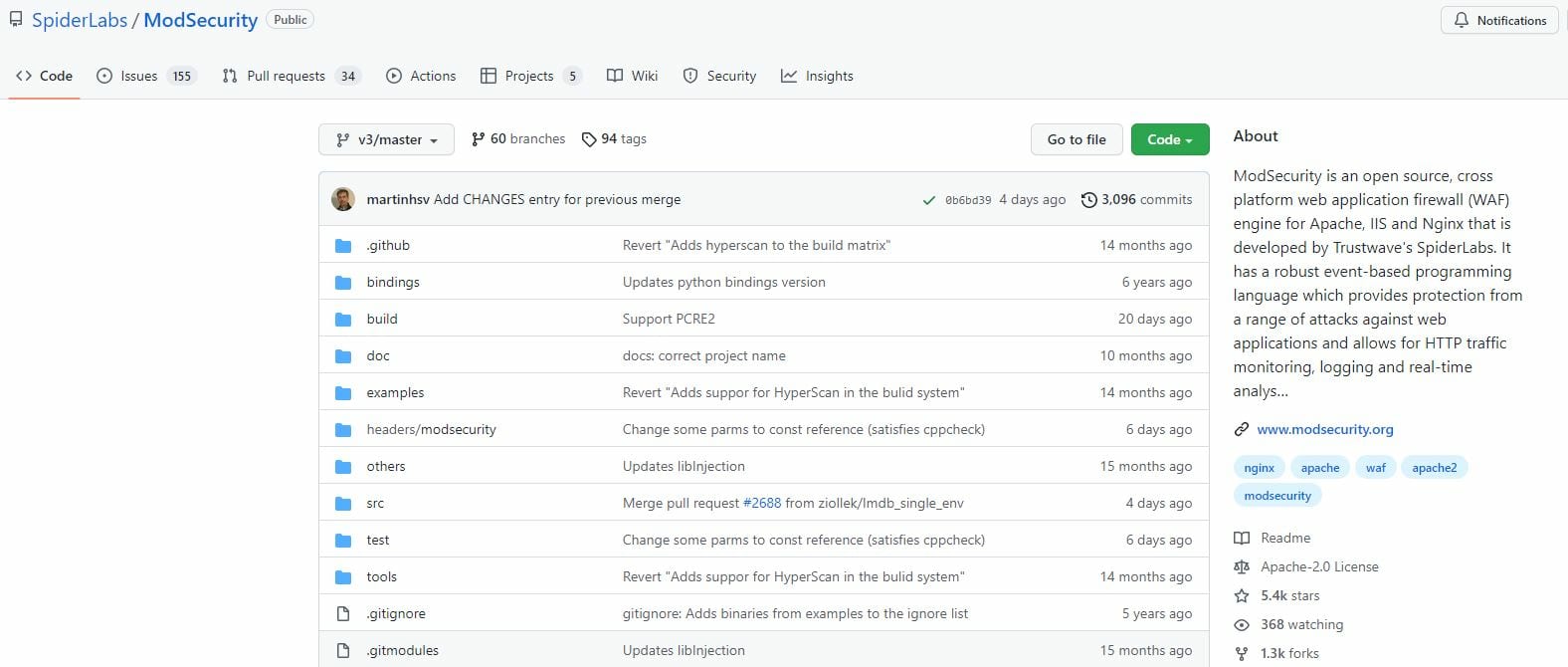Click martinhsv's avatar thumbnail

point(343,199)
